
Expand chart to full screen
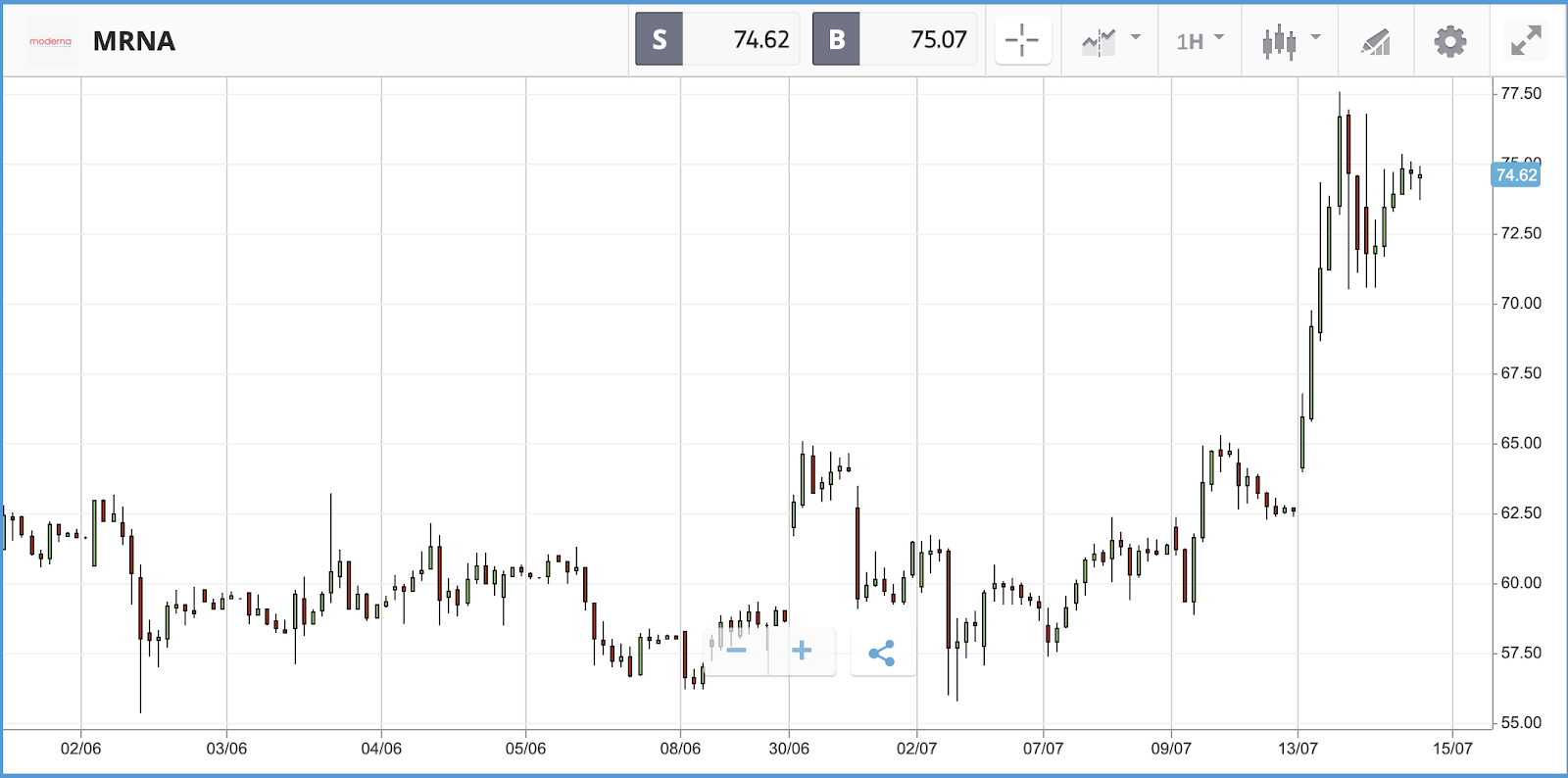point(1526,40)
